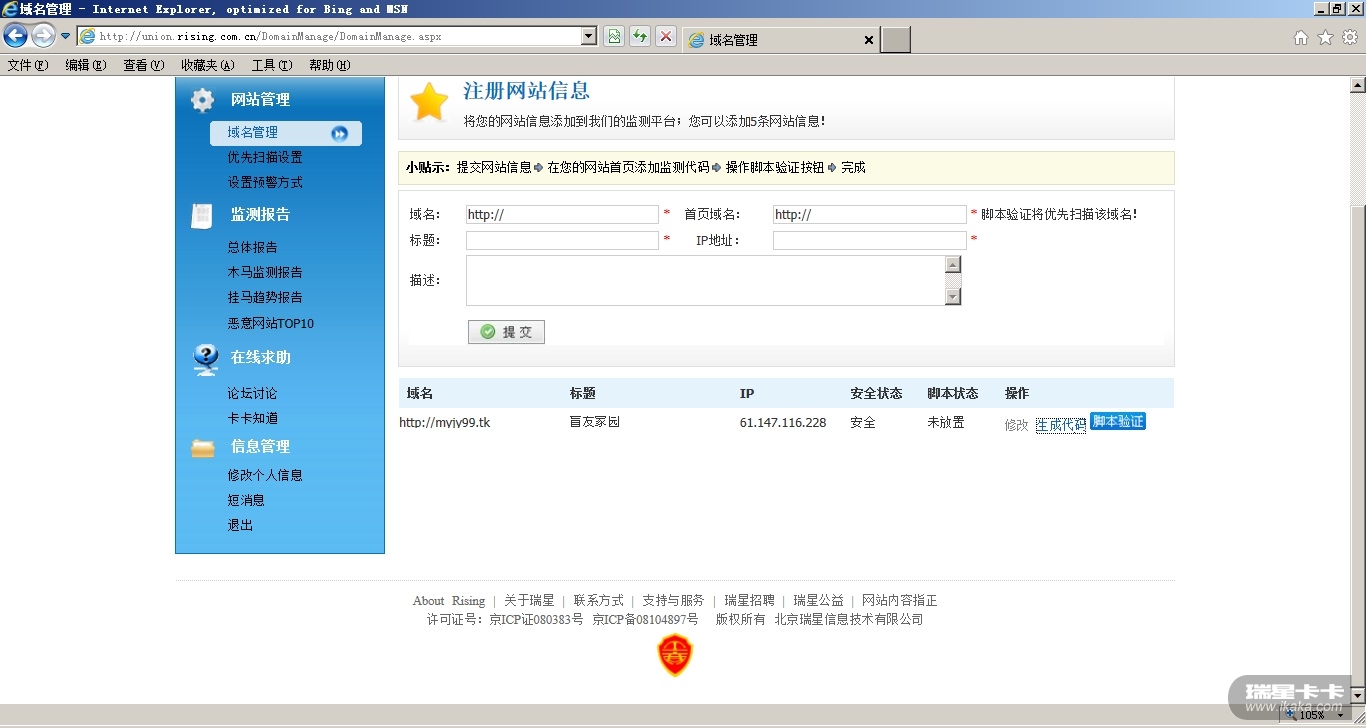Open the 文件(F) menu

(x=28, y=65)
